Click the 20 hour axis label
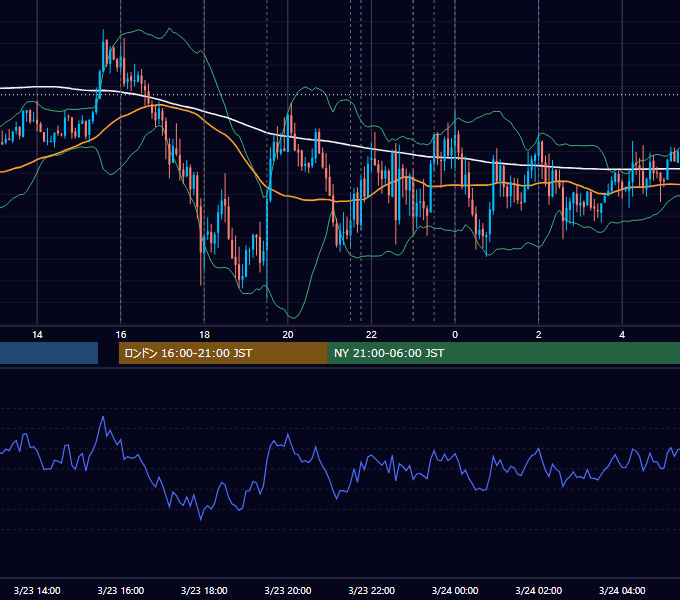This screenshot has height=600, width=680. [288, 335]
